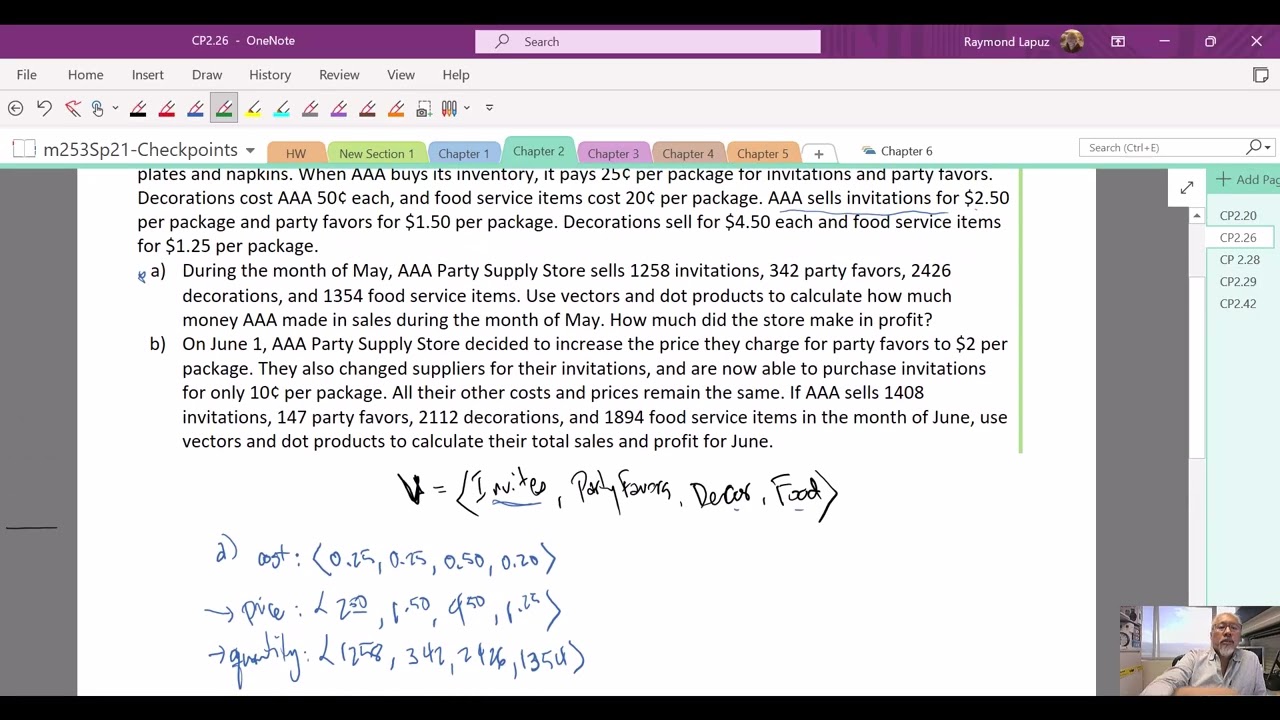The height and width of the screenshot is (720, 1280).
Task: Select the purple pen
Action: 339,108
